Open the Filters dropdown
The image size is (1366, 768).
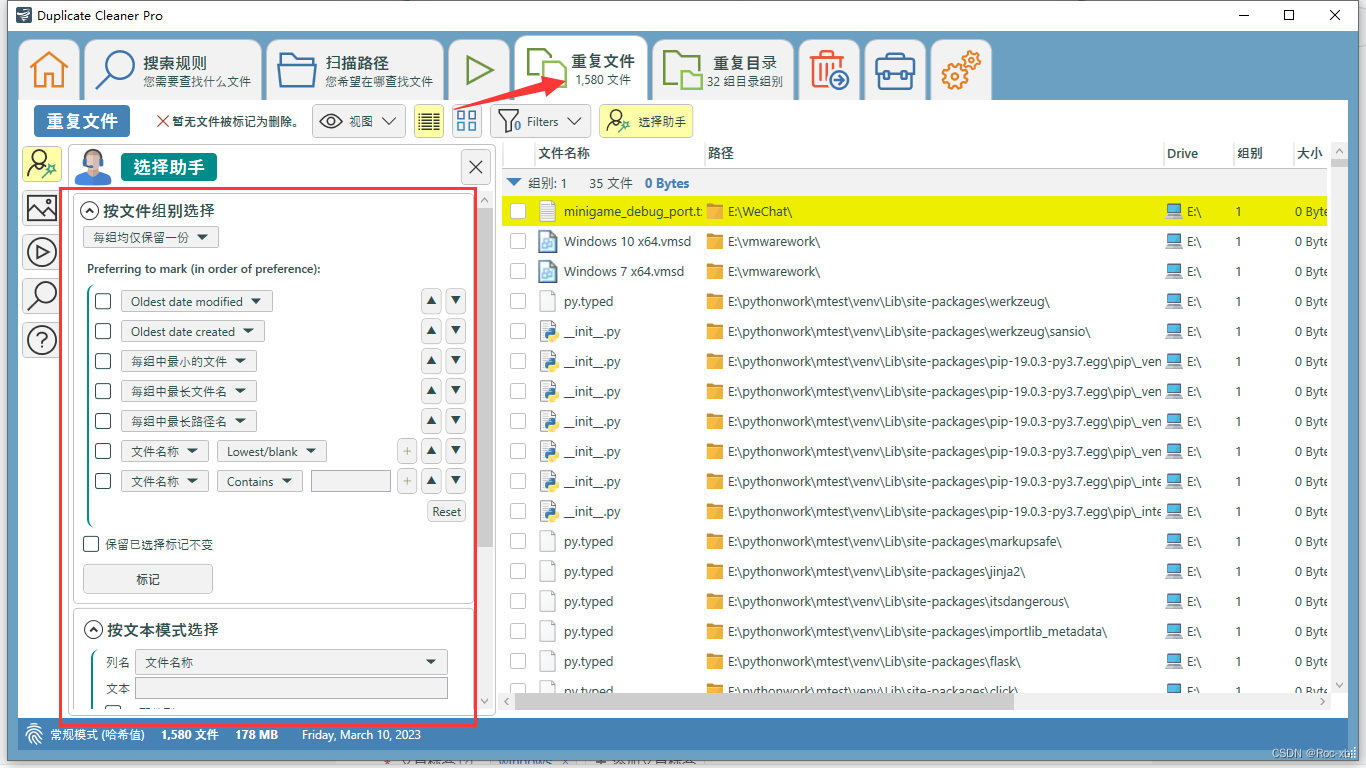(x=541, y=121)
